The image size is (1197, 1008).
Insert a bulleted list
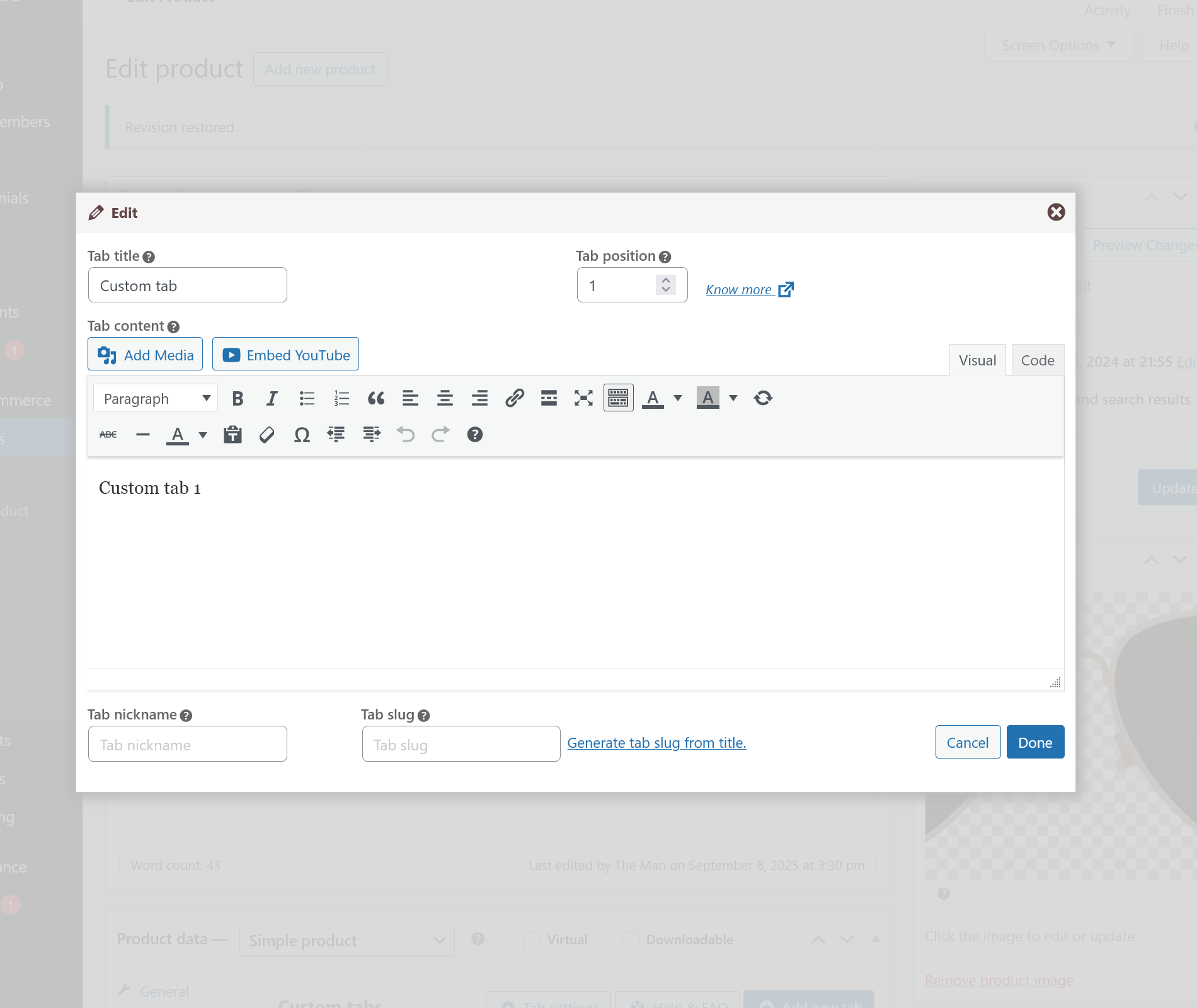(307, 398)
